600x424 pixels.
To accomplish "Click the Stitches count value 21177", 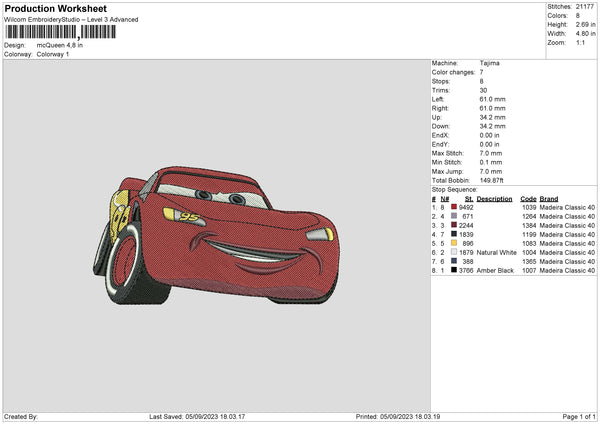I will click(x=586, y=7).
